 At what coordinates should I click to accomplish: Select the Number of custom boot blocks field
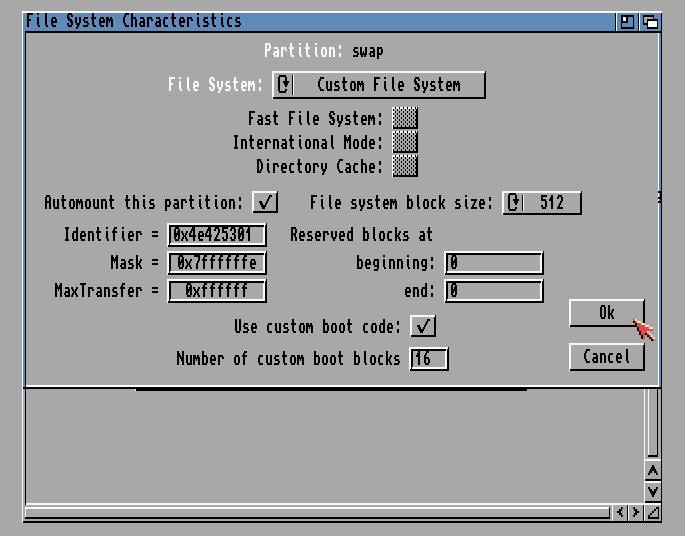point(428,358)
